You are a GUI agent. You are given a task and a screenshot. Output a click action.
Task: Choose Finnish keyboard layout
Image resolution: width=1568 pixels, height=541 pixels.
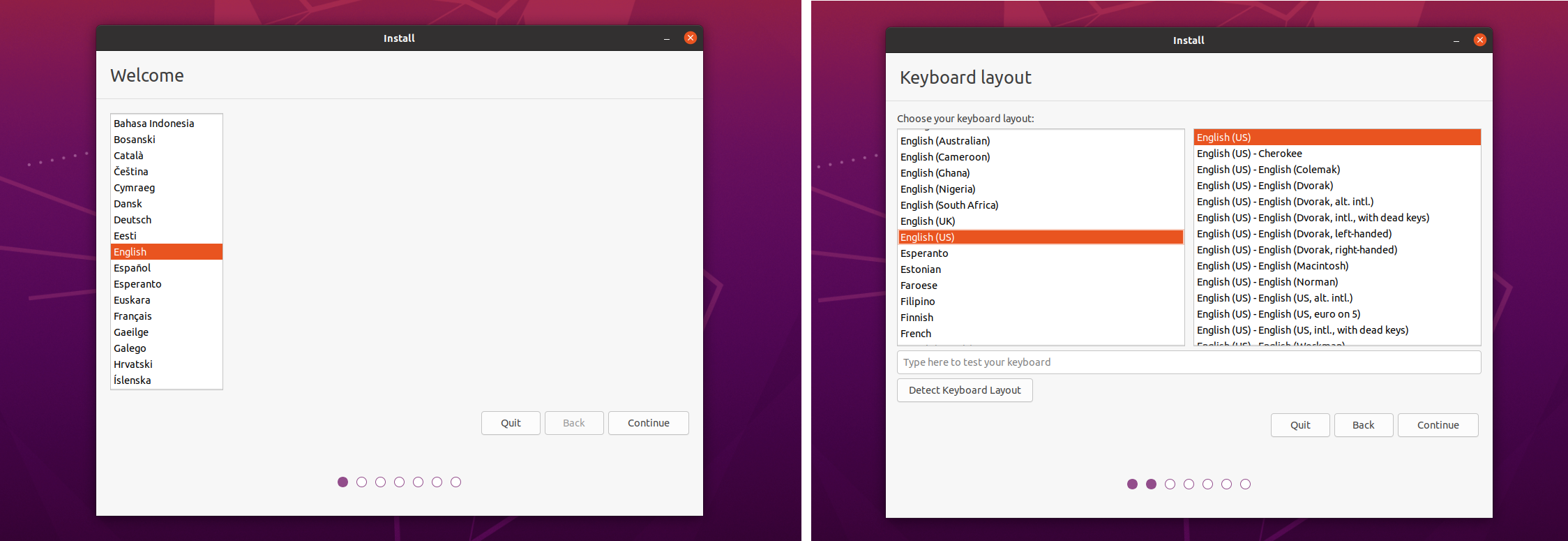point(1041,318)
